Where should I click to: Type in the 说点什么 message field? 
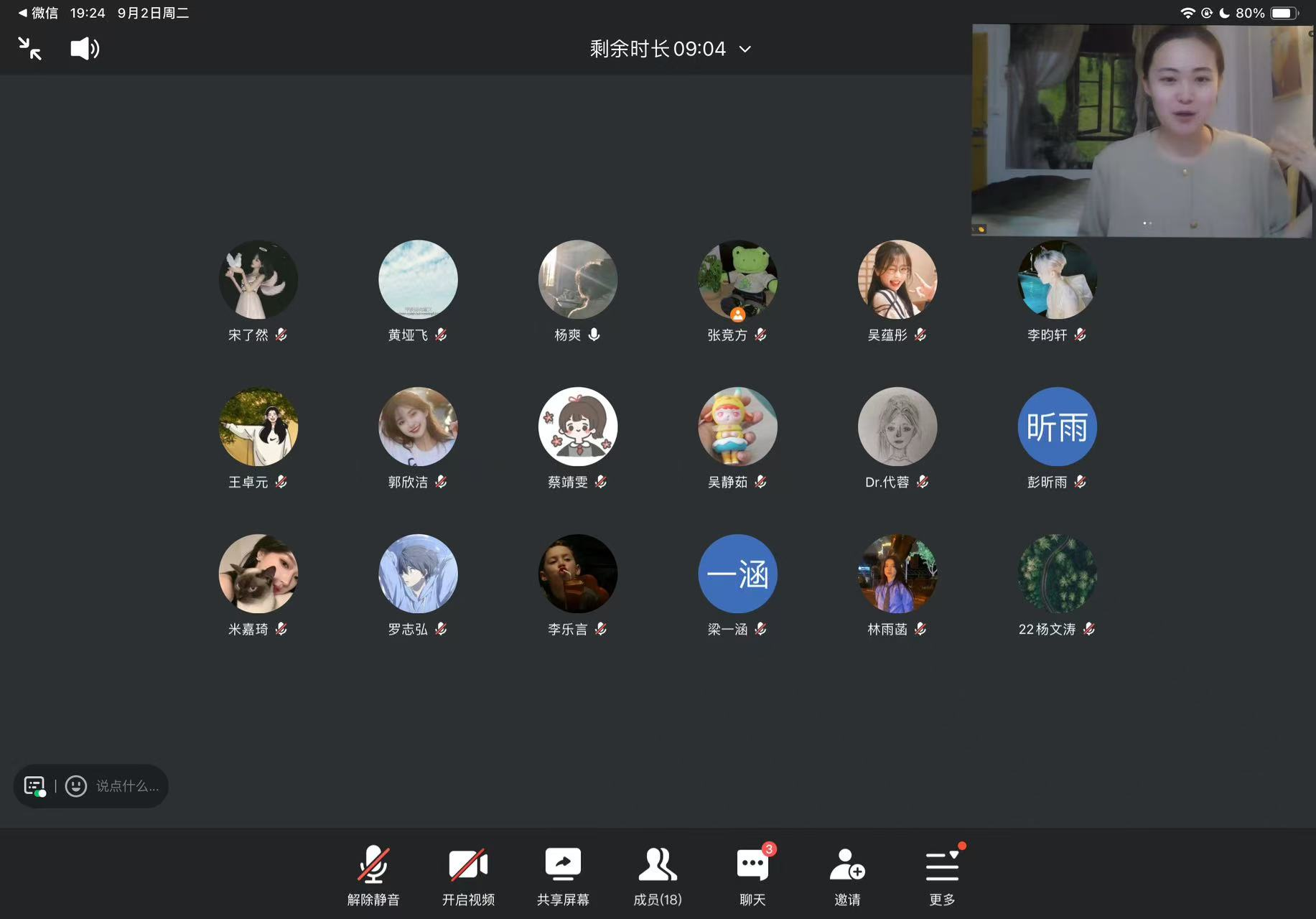click(128, 786)
